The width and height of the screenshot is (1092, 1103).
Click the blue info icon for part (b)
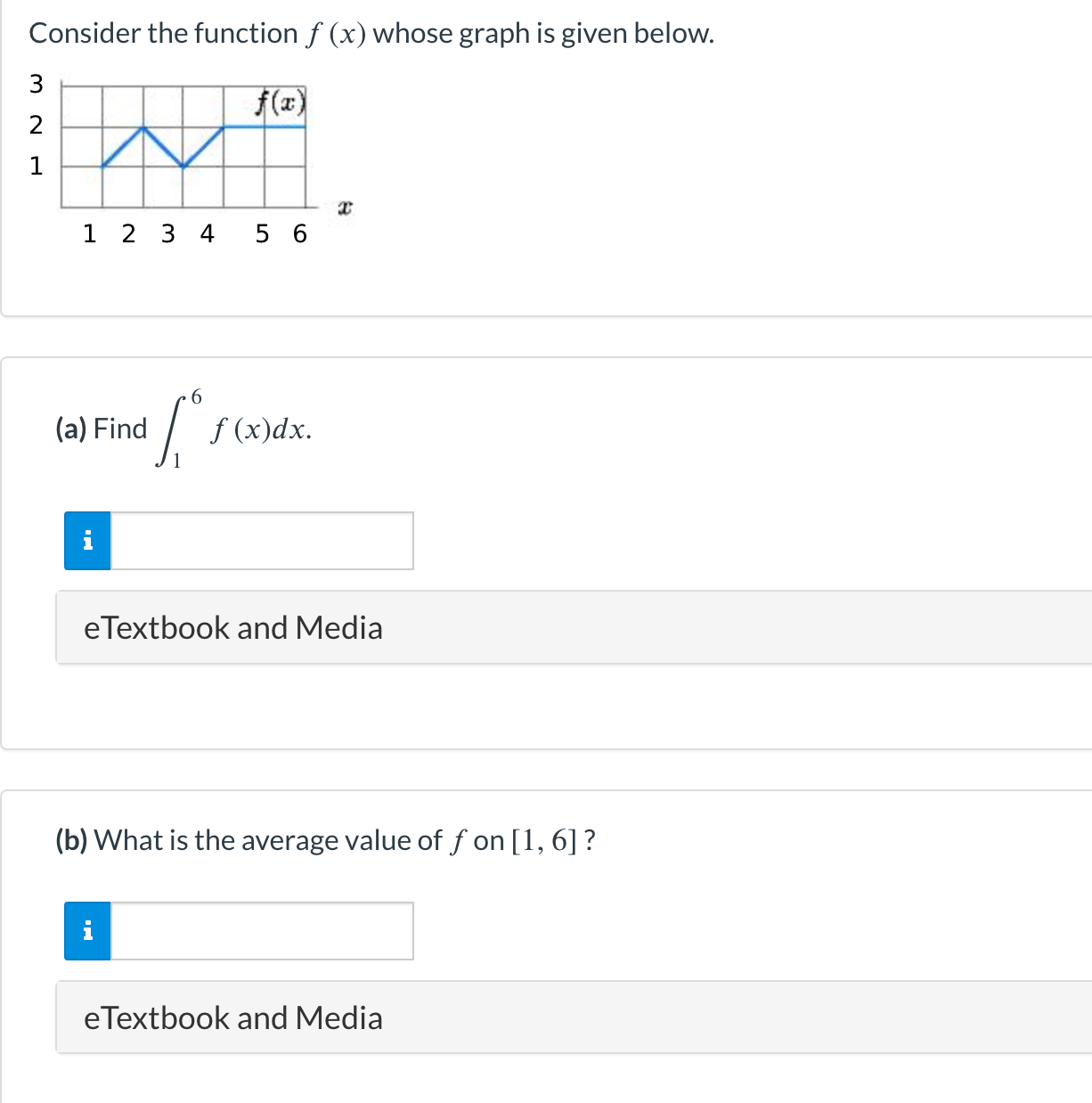tap(87, 931)
